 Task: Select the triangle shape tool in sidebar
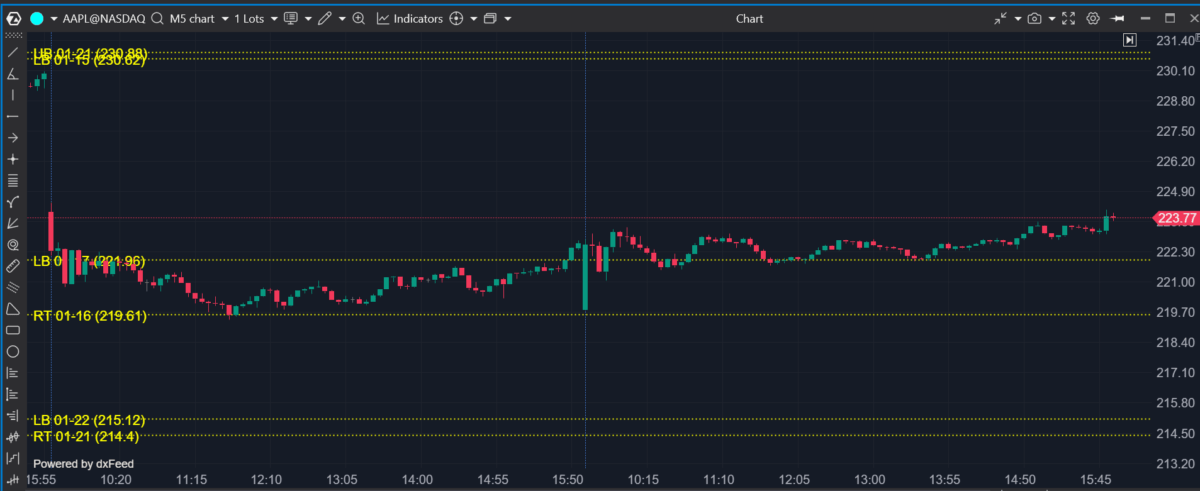[x=12, y=309]
